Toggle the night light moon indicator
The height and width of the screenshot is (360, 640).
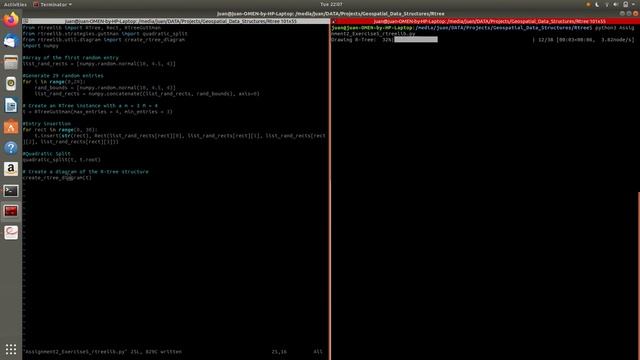point(597,4)
